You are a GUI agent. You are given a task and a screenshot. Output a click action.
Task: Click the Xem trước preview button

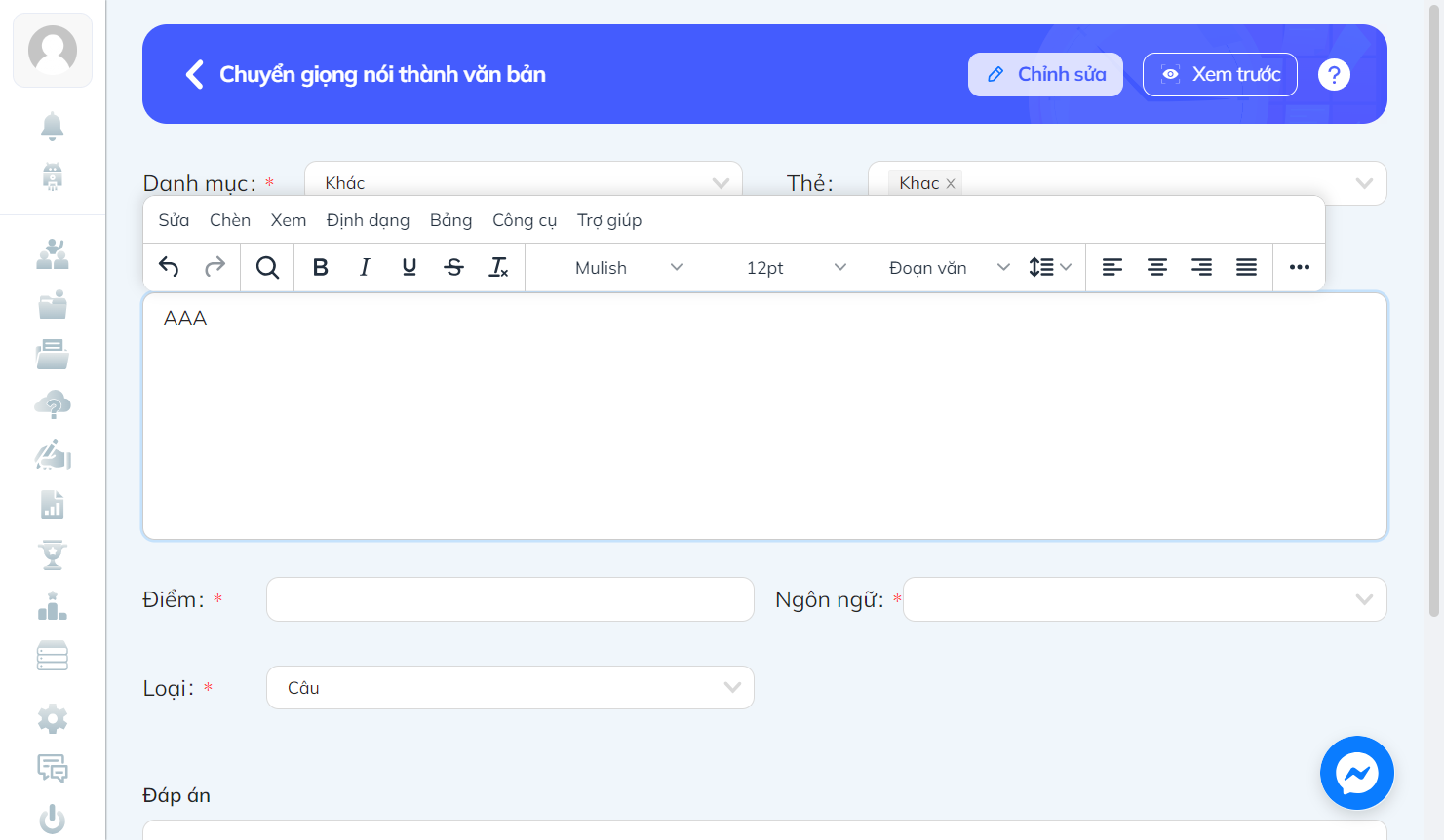[1220, 74]
